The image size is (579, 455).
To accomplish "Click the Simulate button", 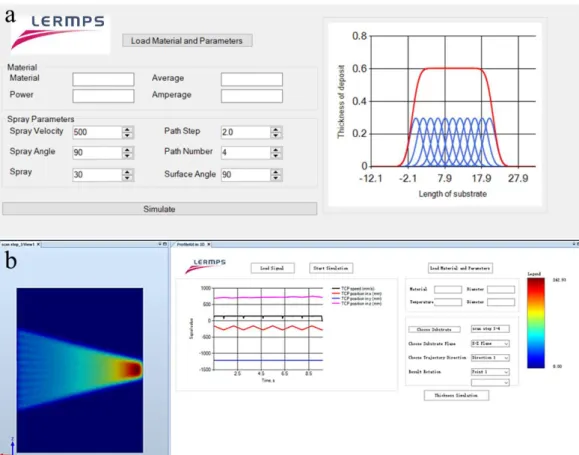I will (160, 209).
